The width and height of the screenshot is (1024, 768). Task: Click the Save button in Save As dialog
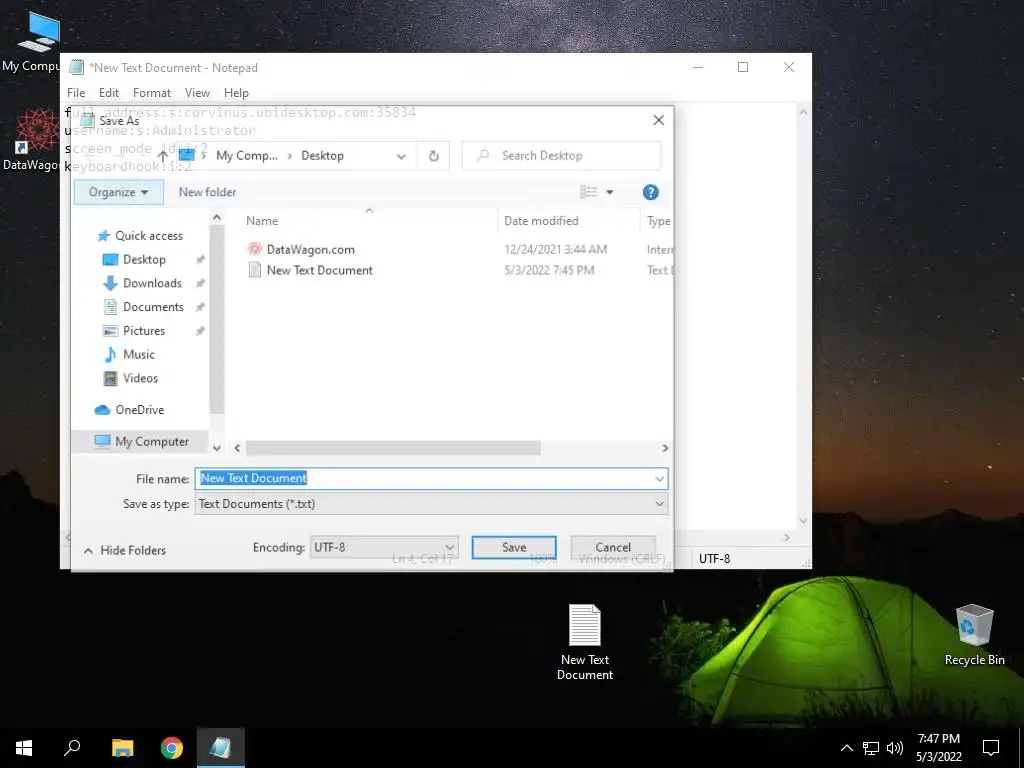coord(514,547)
